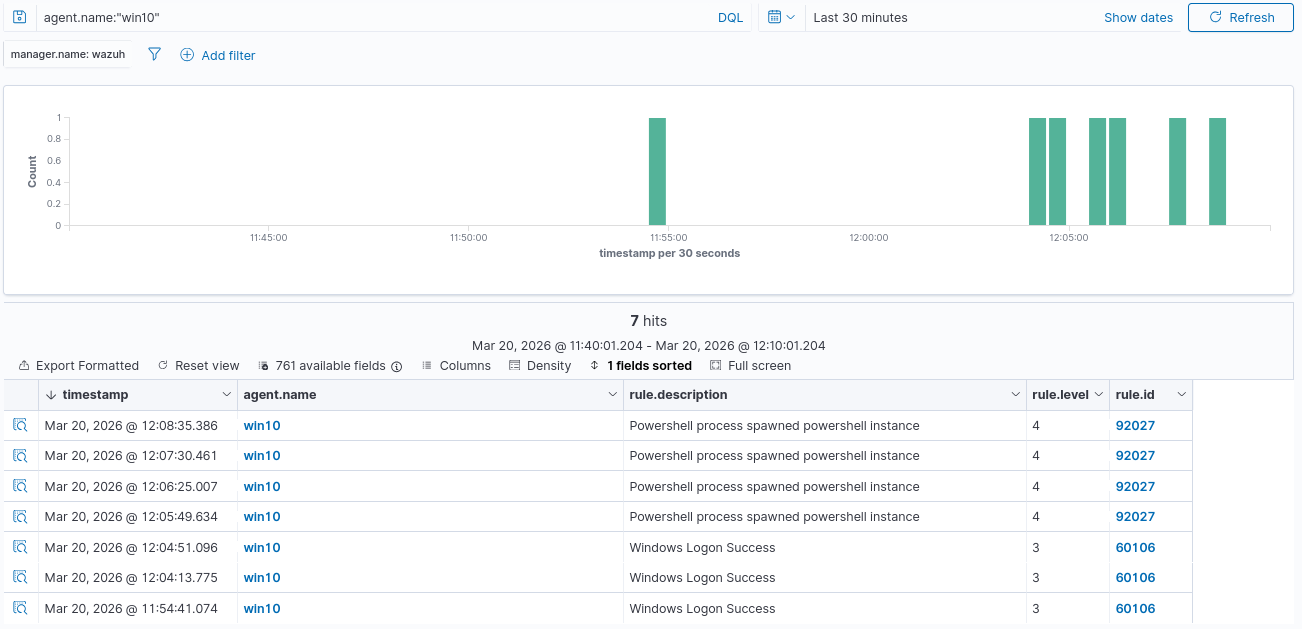Viewport: 1302px width, 629px height.
Task: Open the 761 available fields list
Action: click(x=330, y=366)
